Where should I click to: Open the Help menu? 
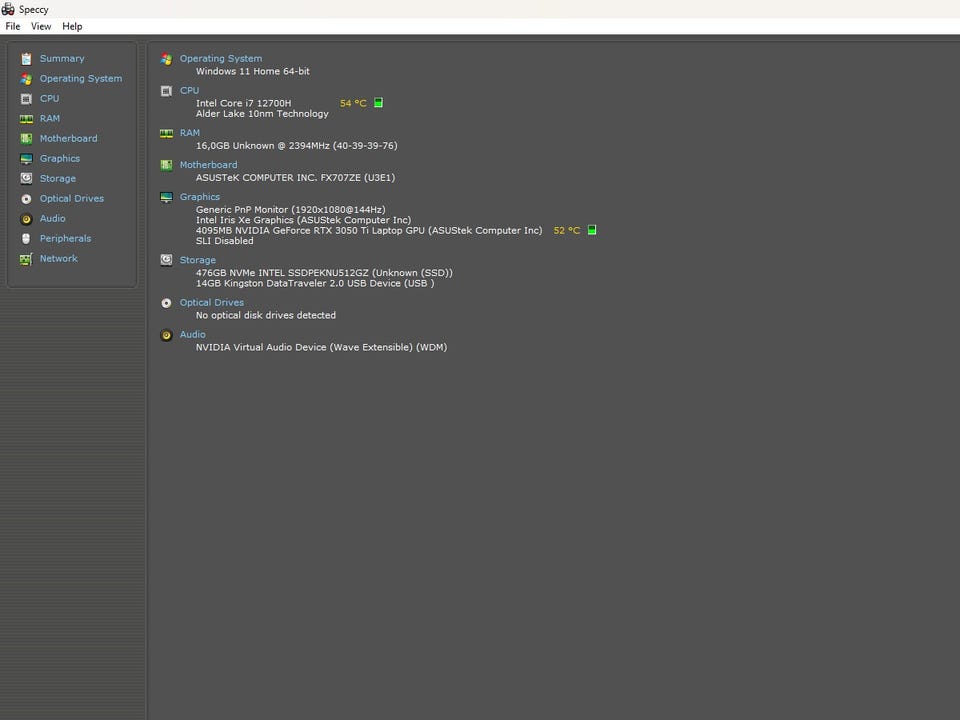[72, 26]
